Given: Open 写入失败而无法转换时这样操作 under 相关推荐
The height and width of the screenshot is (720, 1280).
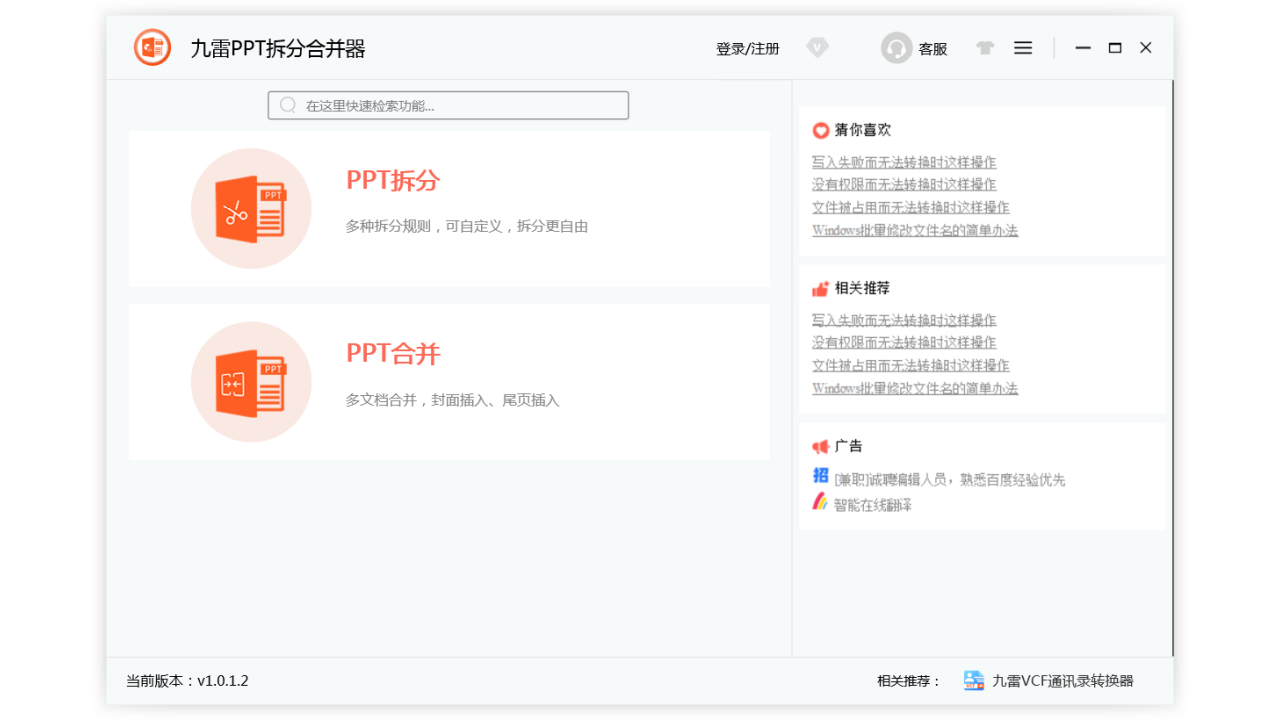Looking at the screenshot, I should (904, 320).
